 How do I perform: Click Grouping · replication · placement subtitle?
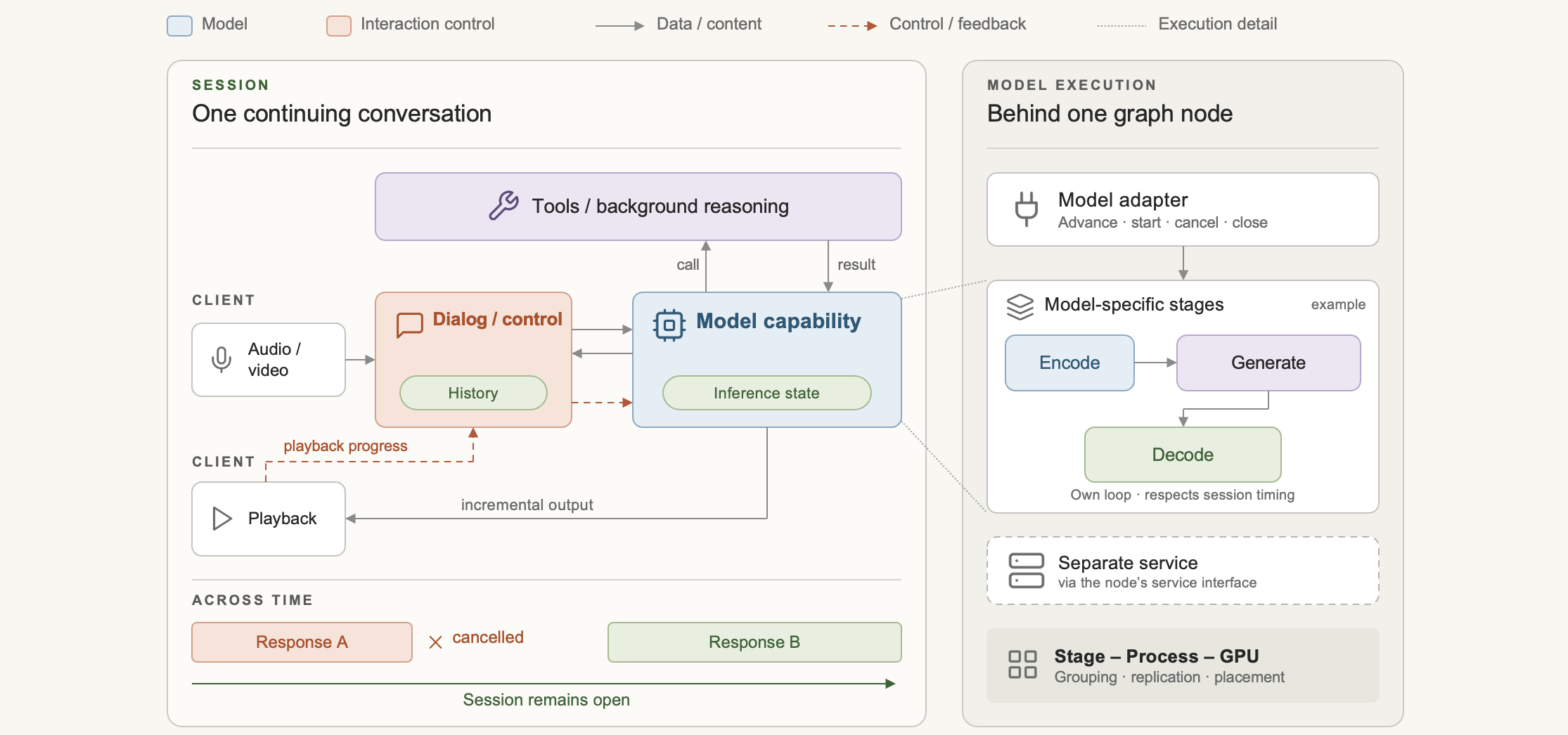(x=1169, y=677)
